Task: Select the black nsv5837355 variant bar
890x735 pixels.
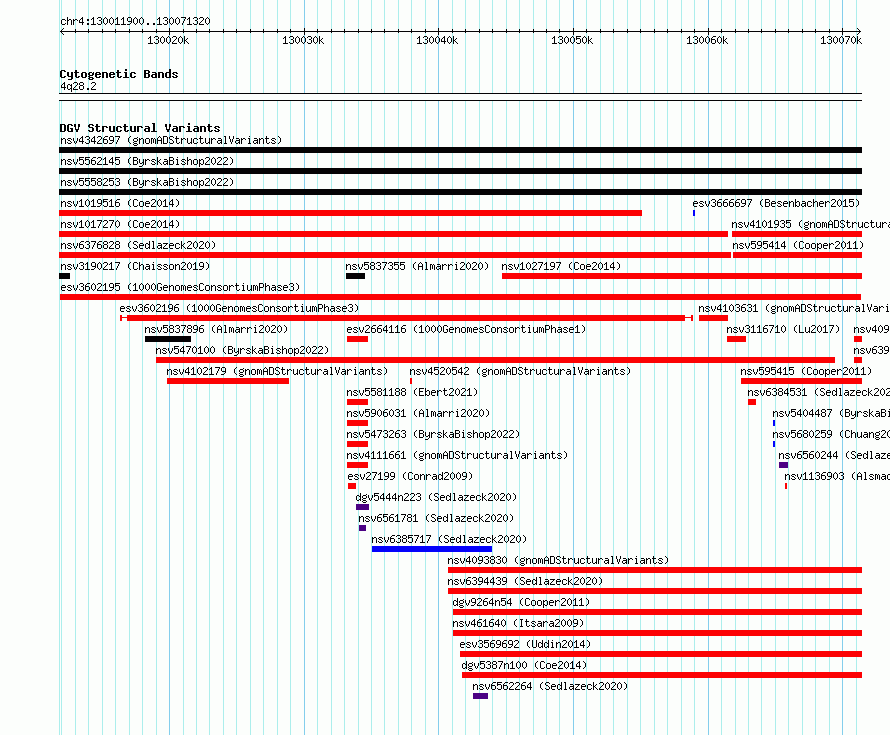Action: click(x=355, y=276)
